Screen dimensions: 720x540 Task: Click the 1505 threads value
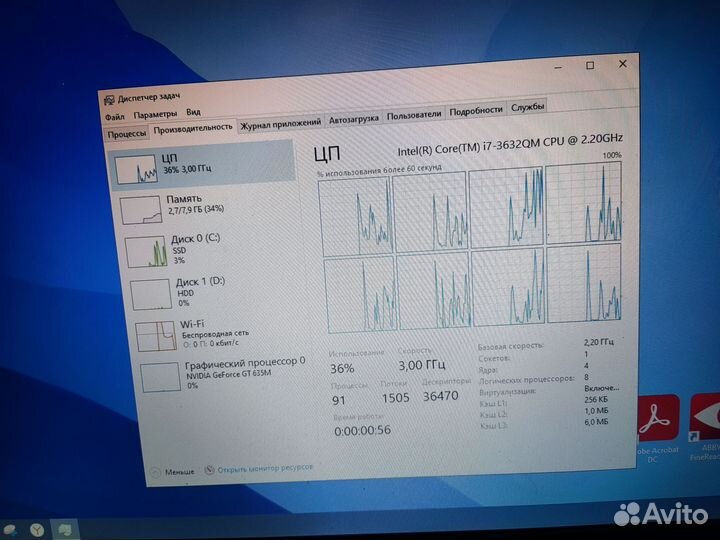click(x=395, y=398)
